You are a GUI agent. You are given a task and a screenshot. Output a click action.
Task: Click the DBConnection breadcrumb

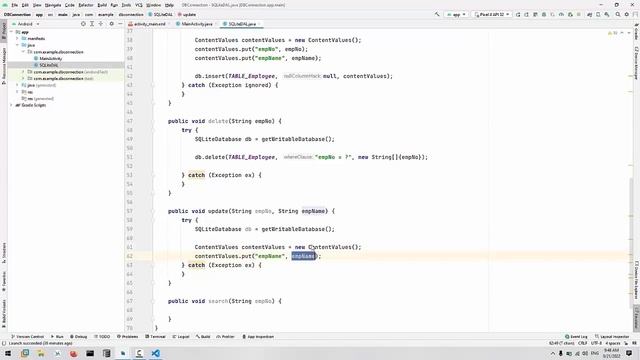pyautogui.click(x=17, y=15)
